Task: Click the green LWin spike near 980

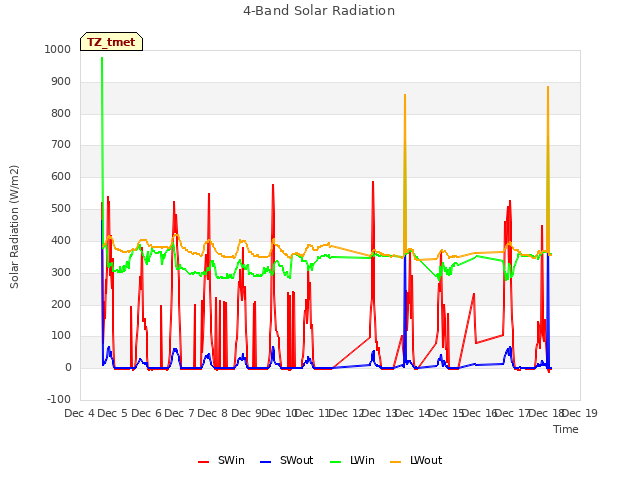Action: point(102,58)
